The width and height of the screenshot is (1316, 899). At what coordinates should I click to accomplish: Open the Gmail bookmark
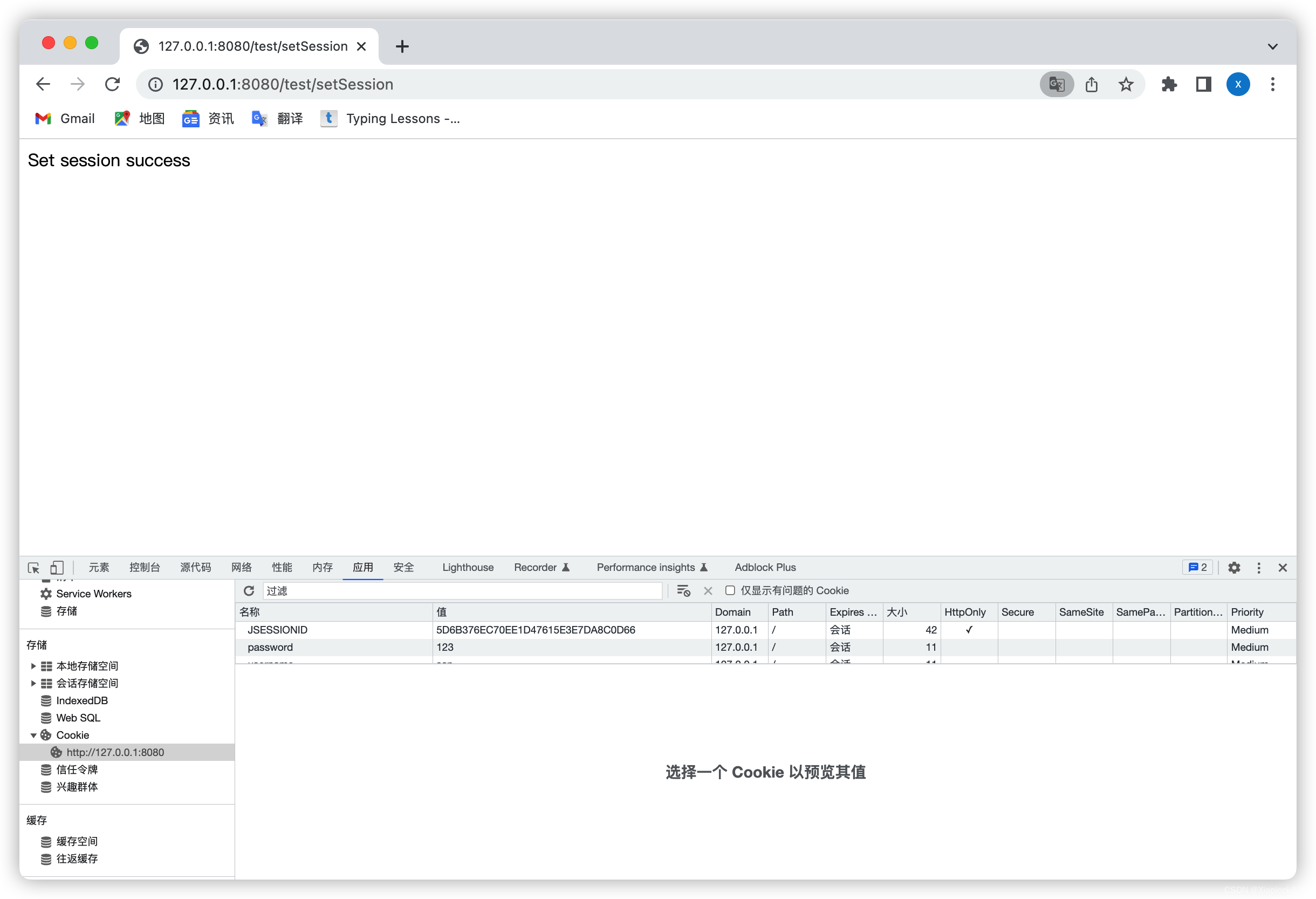tap(65, 118)
